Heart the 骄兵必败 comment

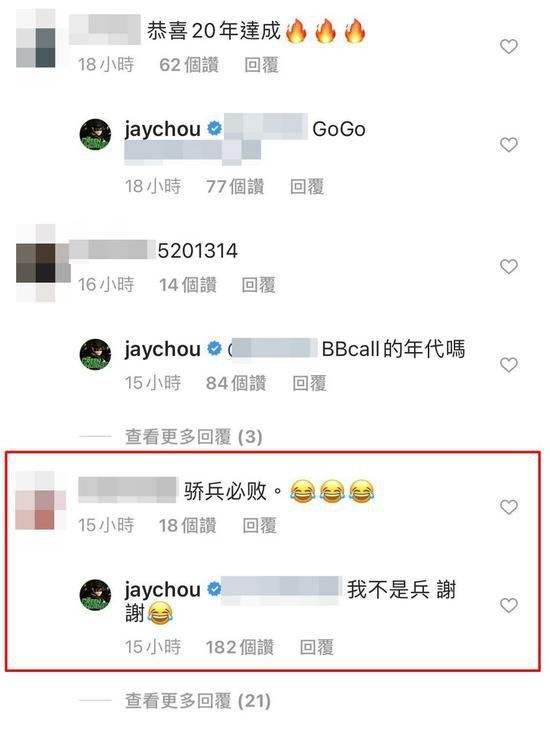click(508, 507)
